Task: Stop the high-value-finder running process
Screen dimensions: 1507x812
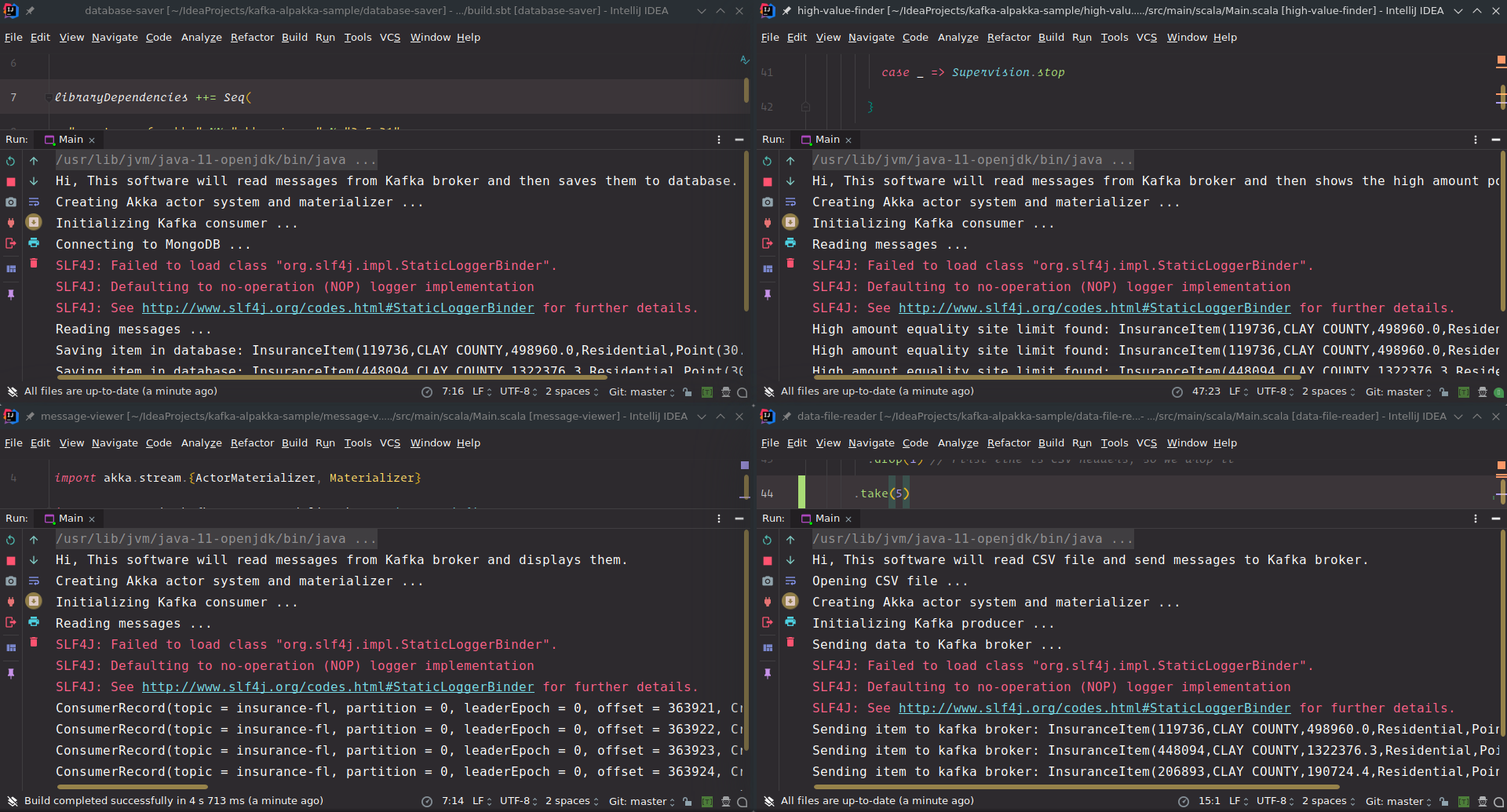Action: (768, 181)
